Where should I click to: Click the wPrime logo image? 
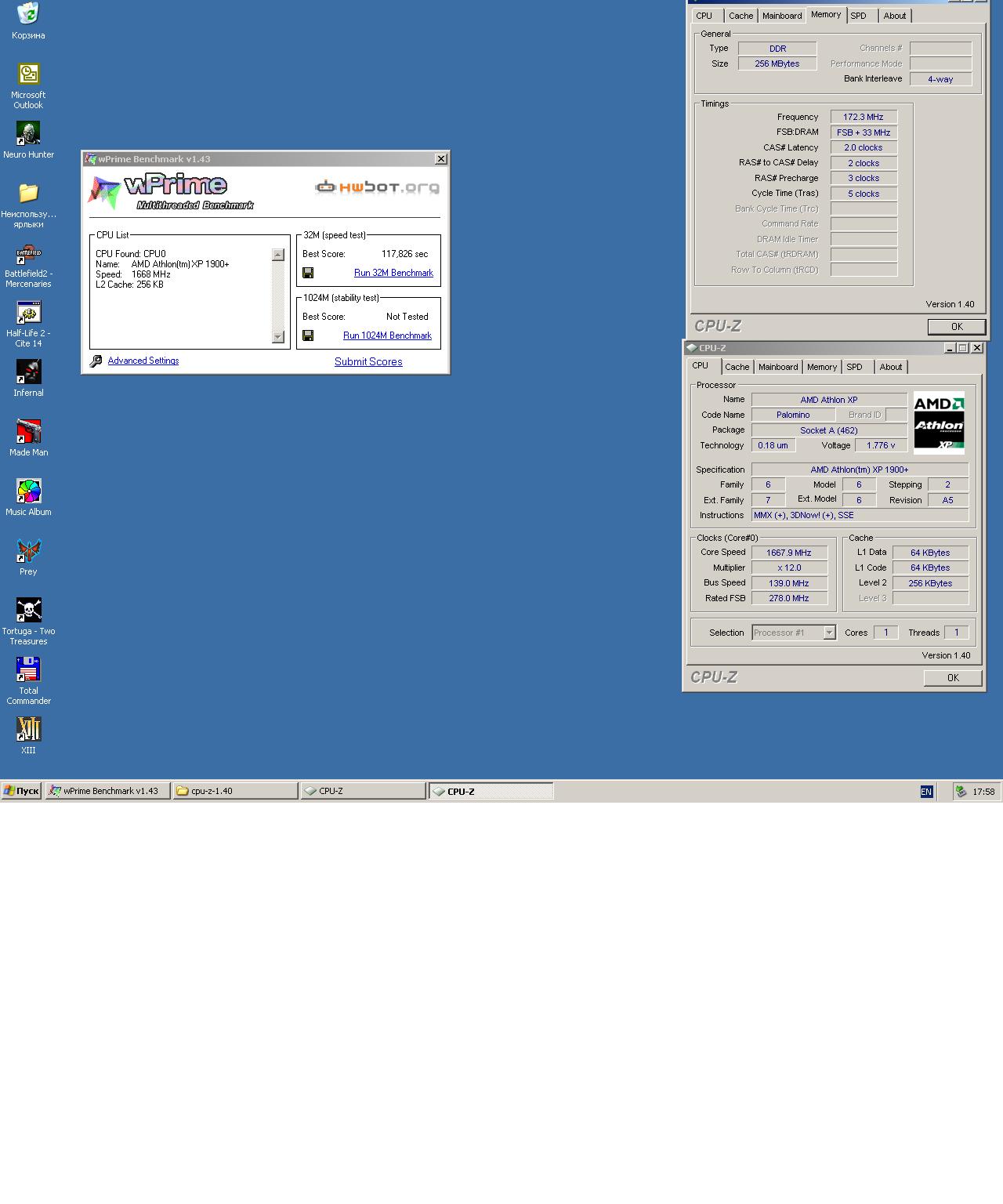click(169, 192)
